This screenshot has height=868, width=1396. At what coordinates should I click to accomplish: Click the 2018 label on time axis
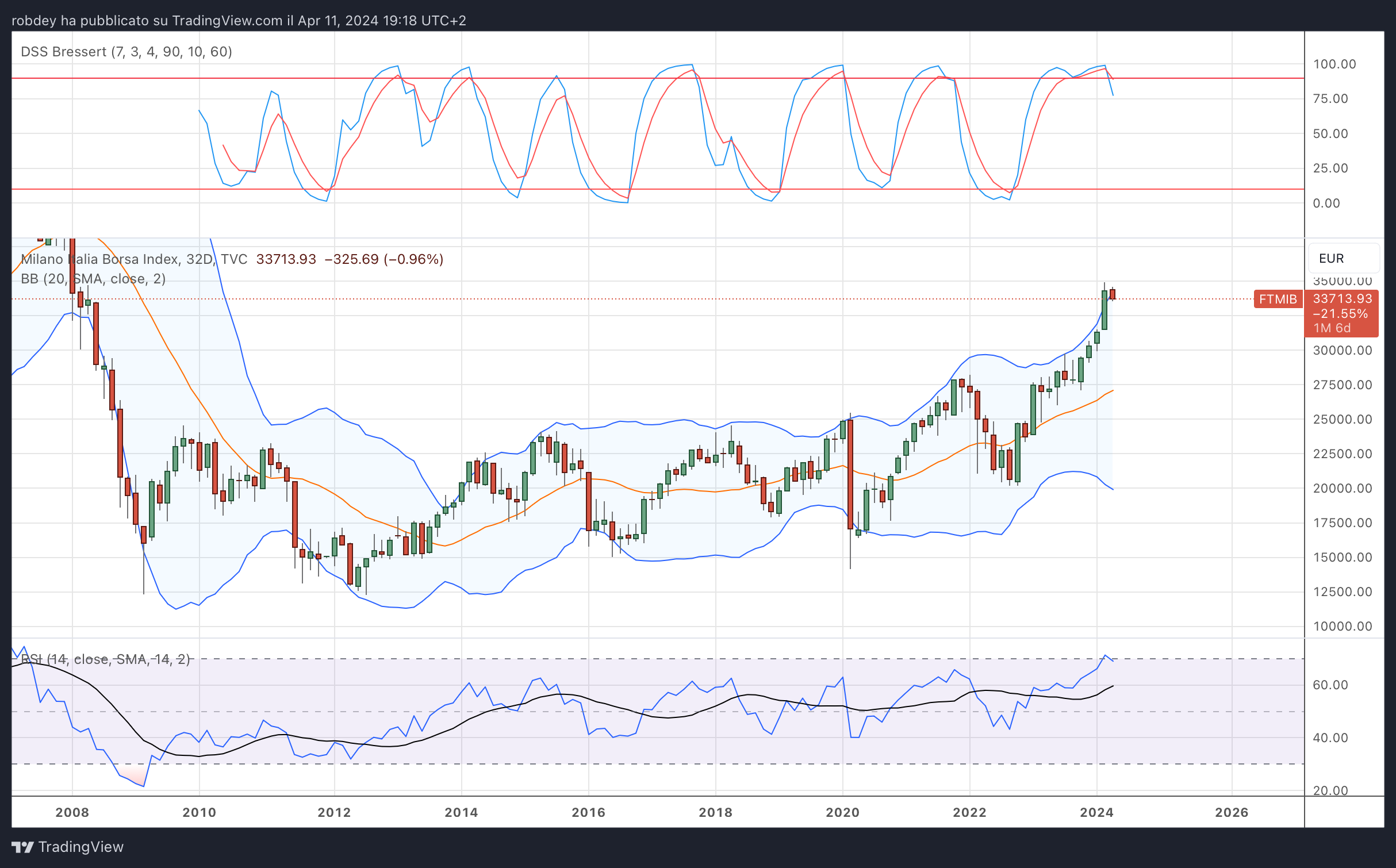click(716, 812)
